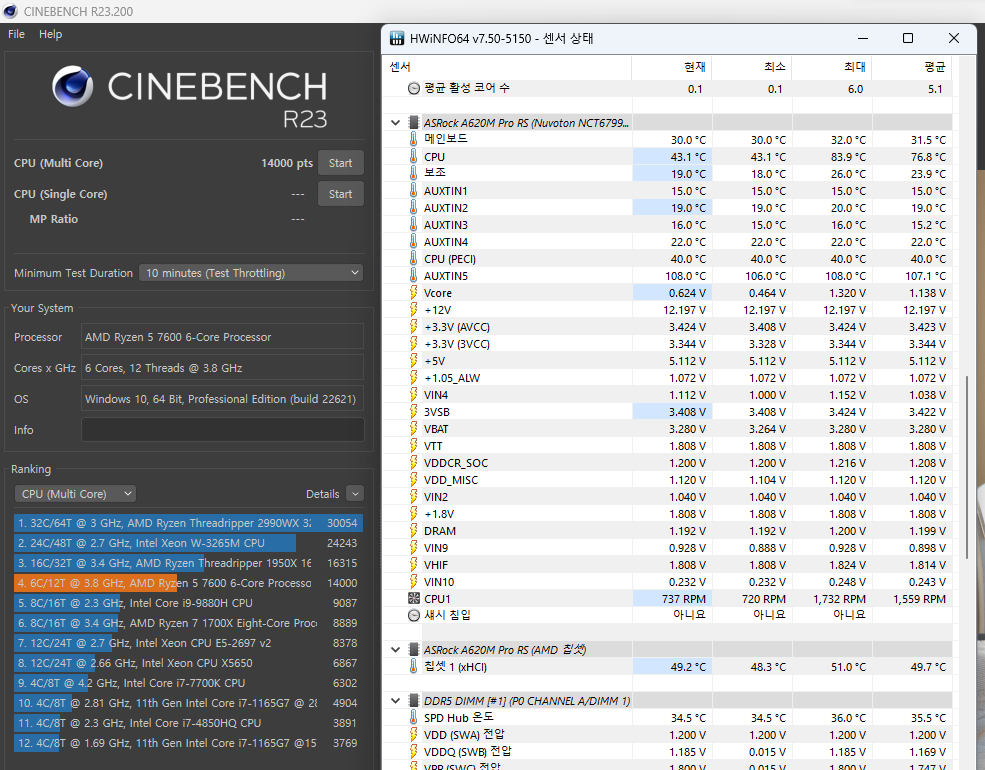Click chip icon of ASRock A620M Nuvoton group
The width and height of the screenshot is (985, 770).
pyautogui.click(x=413, y=122)
